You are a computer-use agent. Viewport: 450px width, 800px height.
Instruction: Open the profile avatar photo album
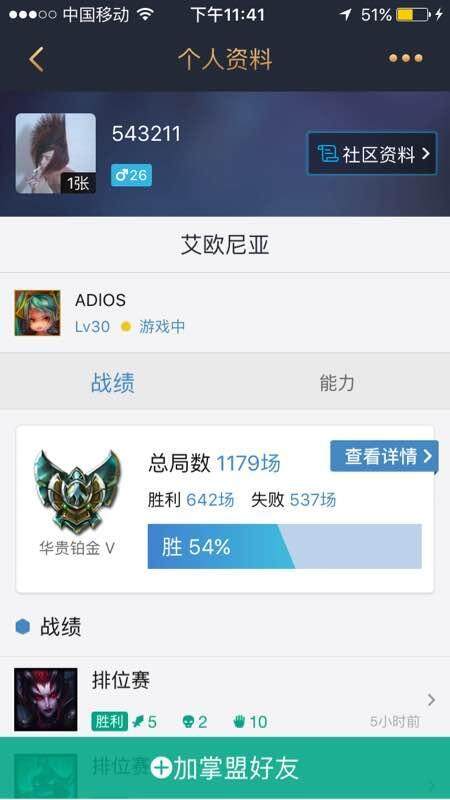point(56,154)
